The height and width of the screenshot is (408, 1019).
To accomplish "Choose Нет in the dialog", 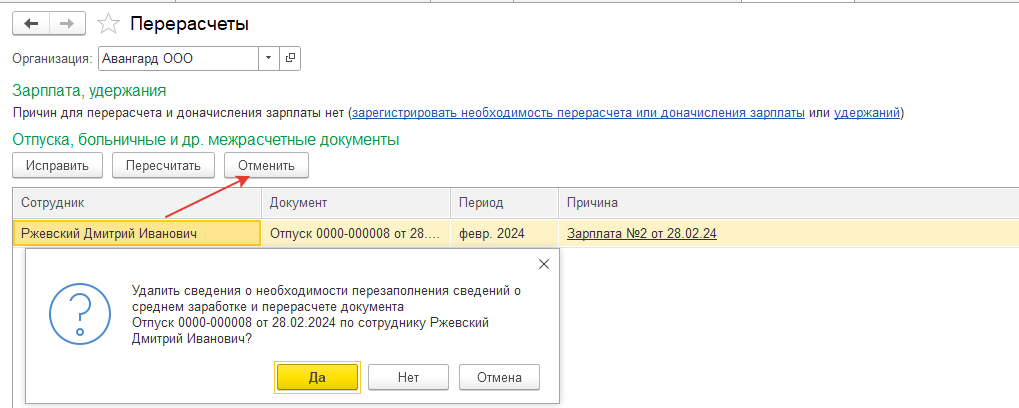I will 408,377.
